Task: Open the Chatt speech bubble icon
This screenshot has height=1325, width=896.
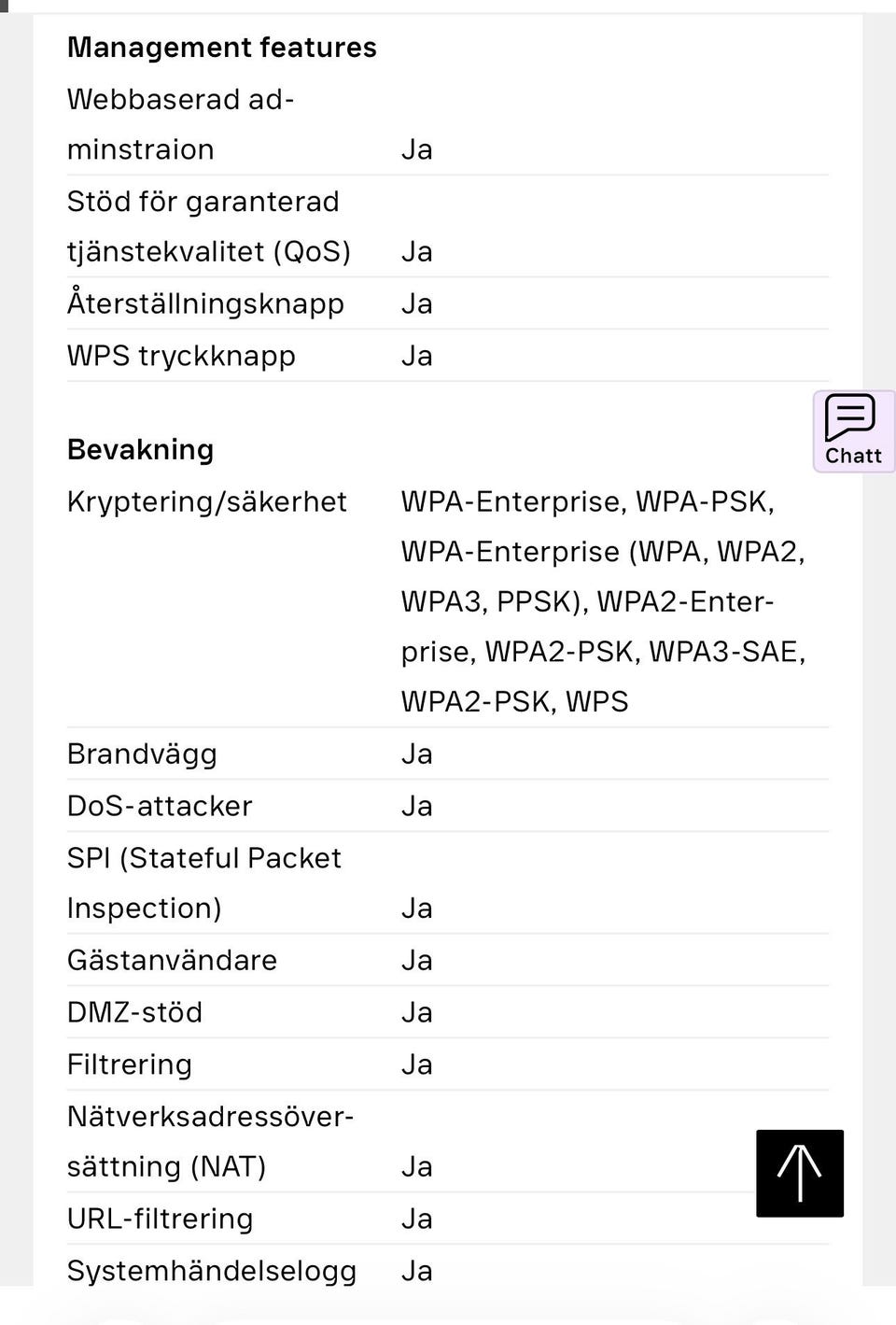Action: (x=849, y=416)
